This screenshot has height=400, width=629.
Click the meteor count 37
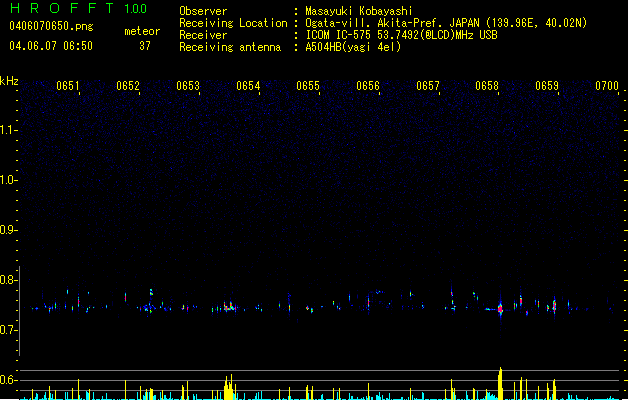(x=145, y=46)
